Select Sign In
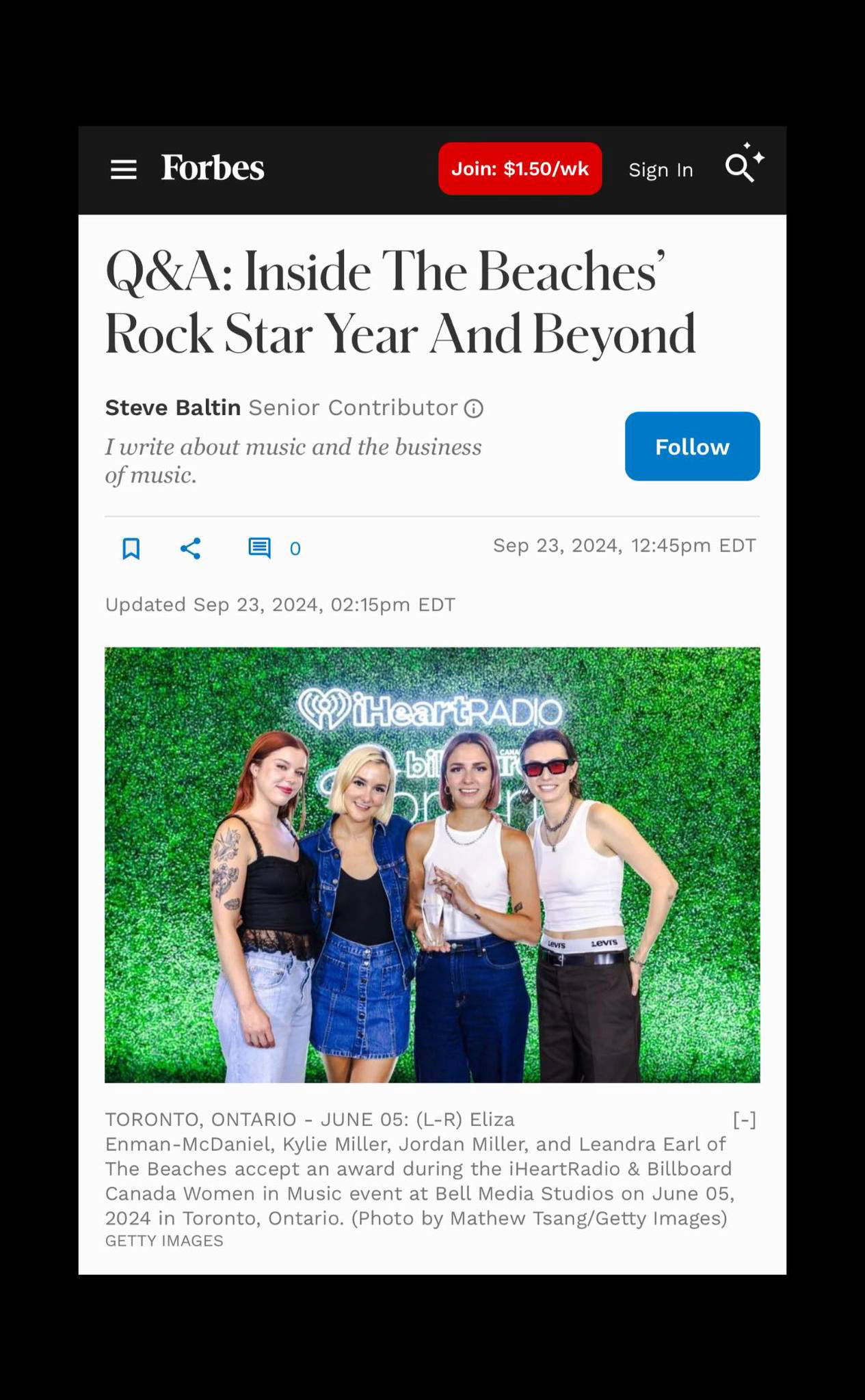The height and width of the screenshot is (1400, 865). point(661,170)
